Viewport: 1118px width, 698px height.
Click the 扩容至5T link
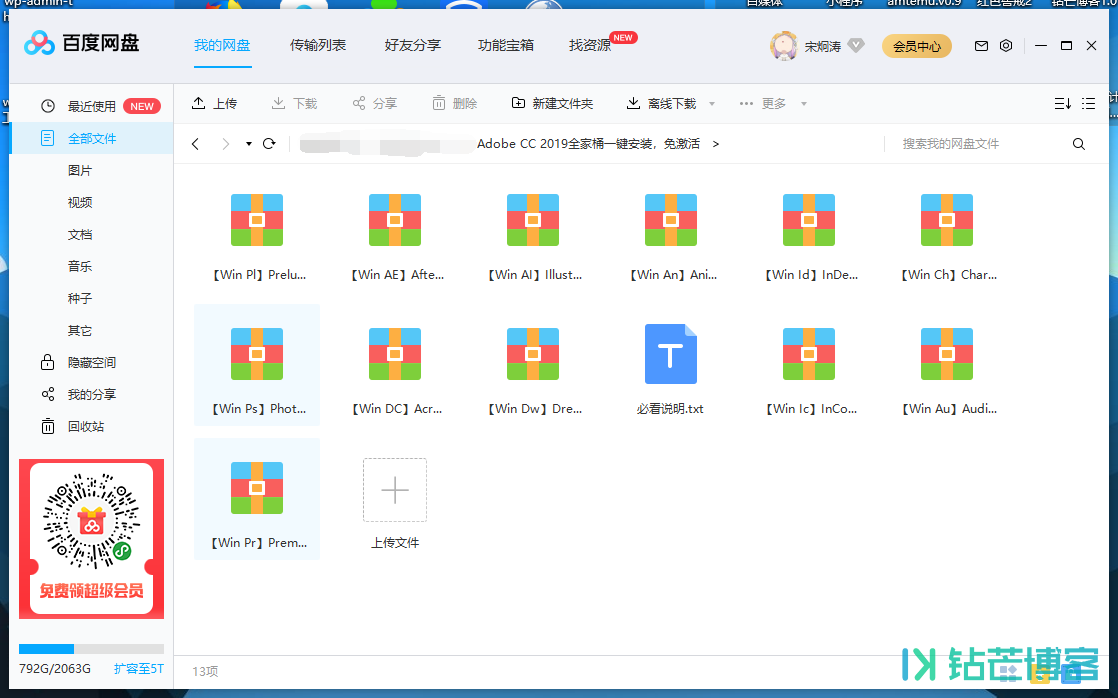pyautogui.click(x=138, y=669)
